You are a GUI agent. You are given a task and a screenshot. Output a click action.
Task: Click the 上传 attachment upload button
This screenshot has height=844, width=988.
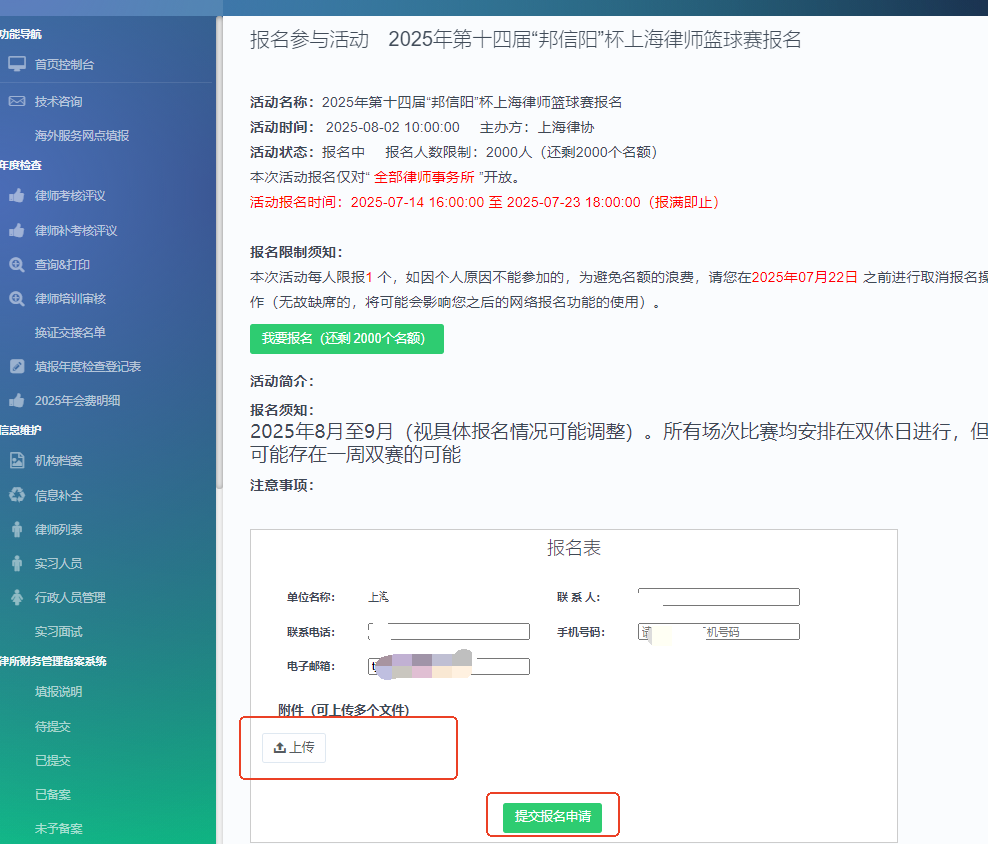point(294,748)
